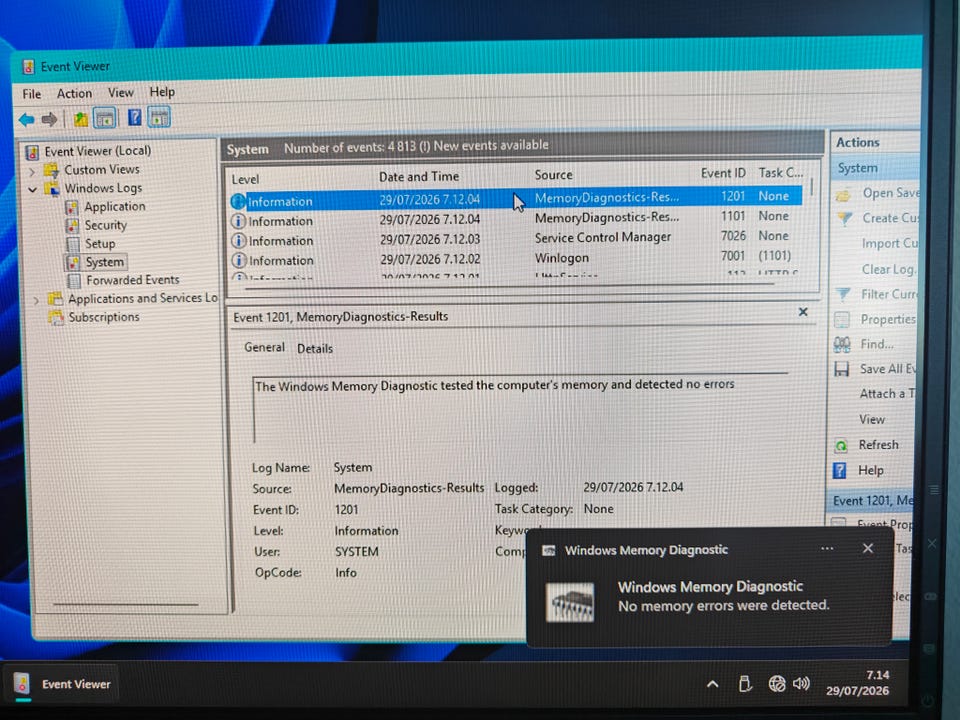The height and width of the screenshot is (720, 960).
Task: Expand Applications and Services Logs arrow
Action: tap(36, 300)
